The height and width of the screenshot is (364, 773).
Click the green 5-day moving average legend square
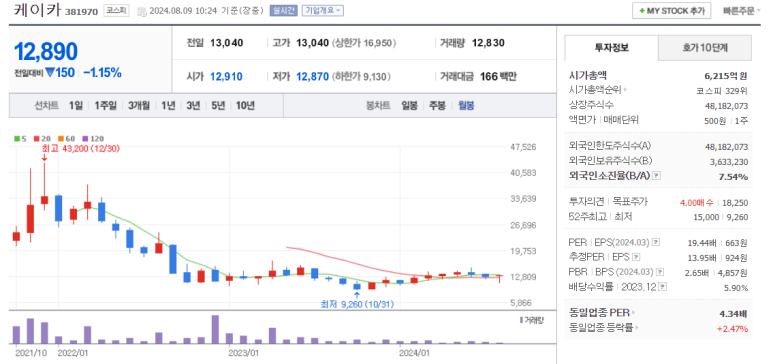pos(16,139)
